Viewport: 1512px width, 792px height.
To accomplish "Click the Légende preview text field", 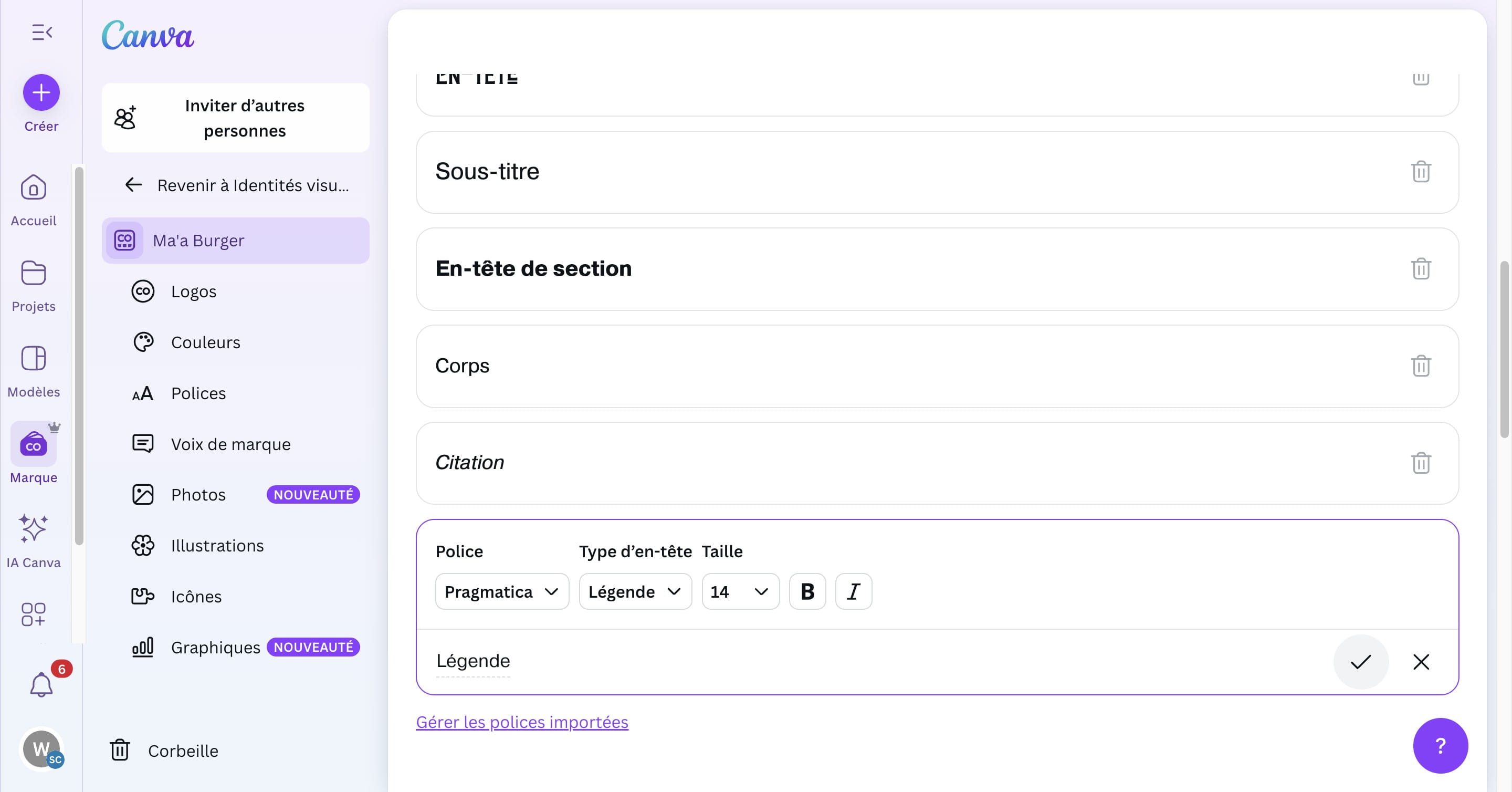I will 473,661.
